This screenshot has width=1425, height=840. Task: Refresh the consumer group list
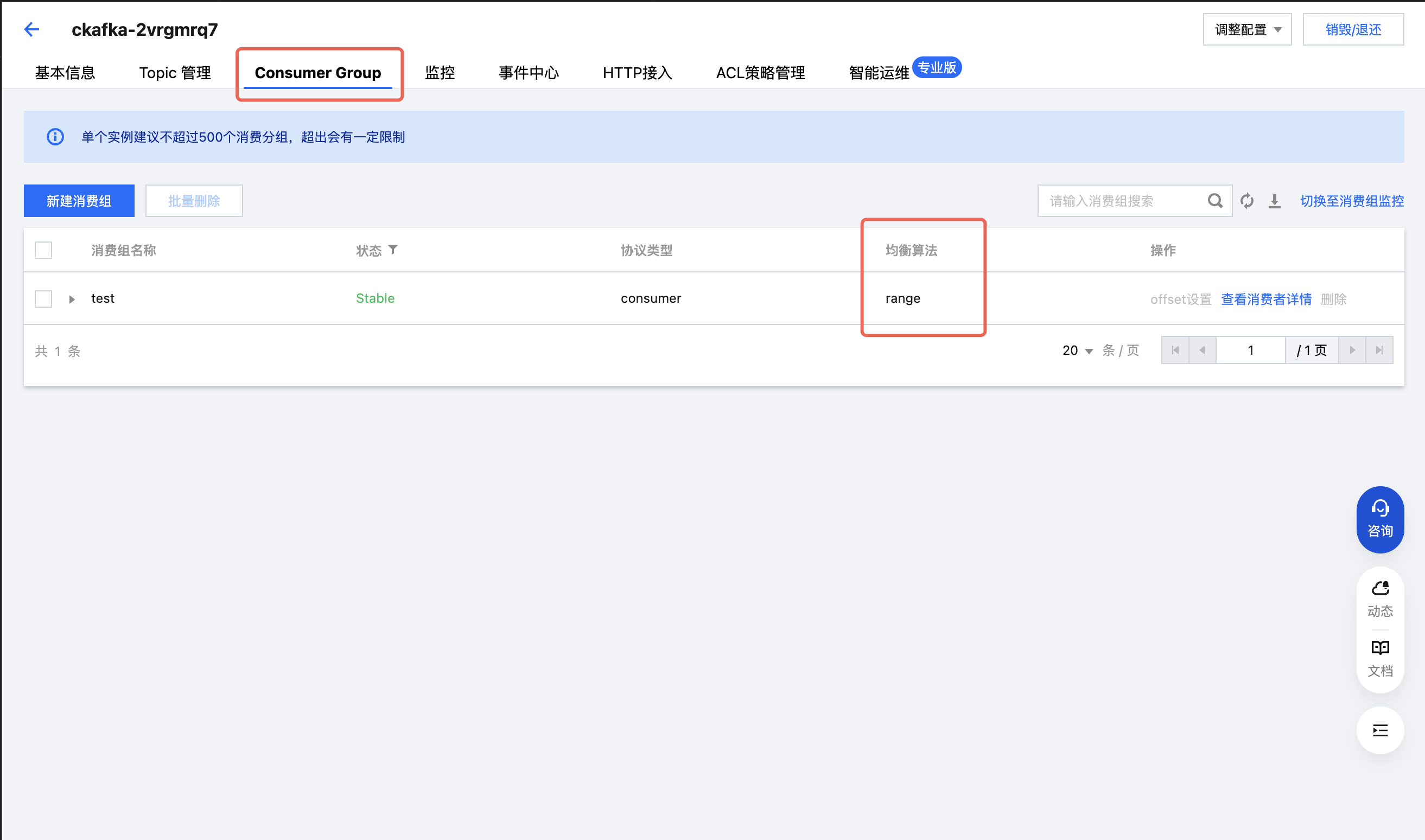click(x=1246, y=201)
